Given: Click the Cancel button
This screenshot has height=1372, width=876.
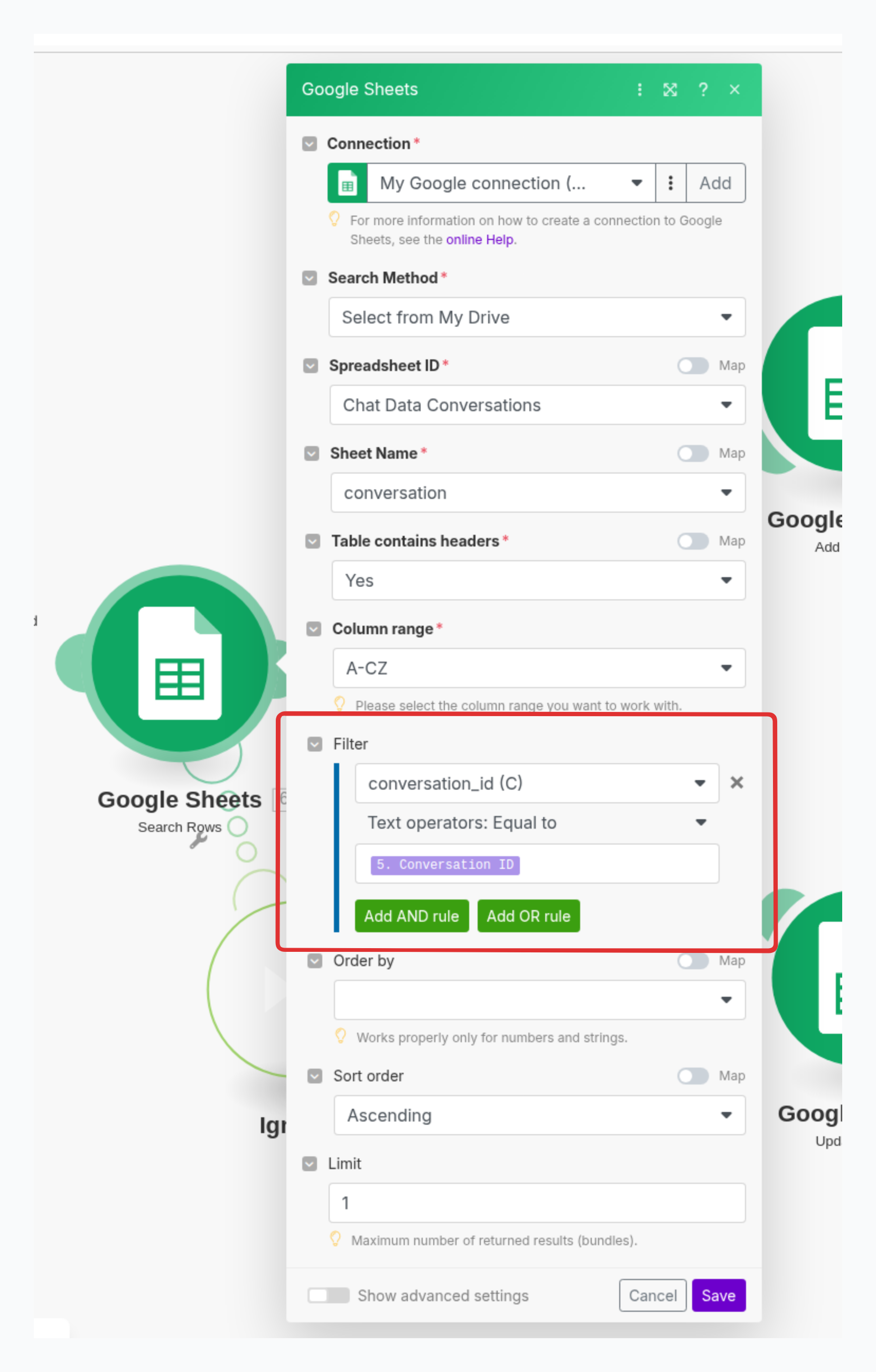Looking at the screenshot, I should [653, 1296].
